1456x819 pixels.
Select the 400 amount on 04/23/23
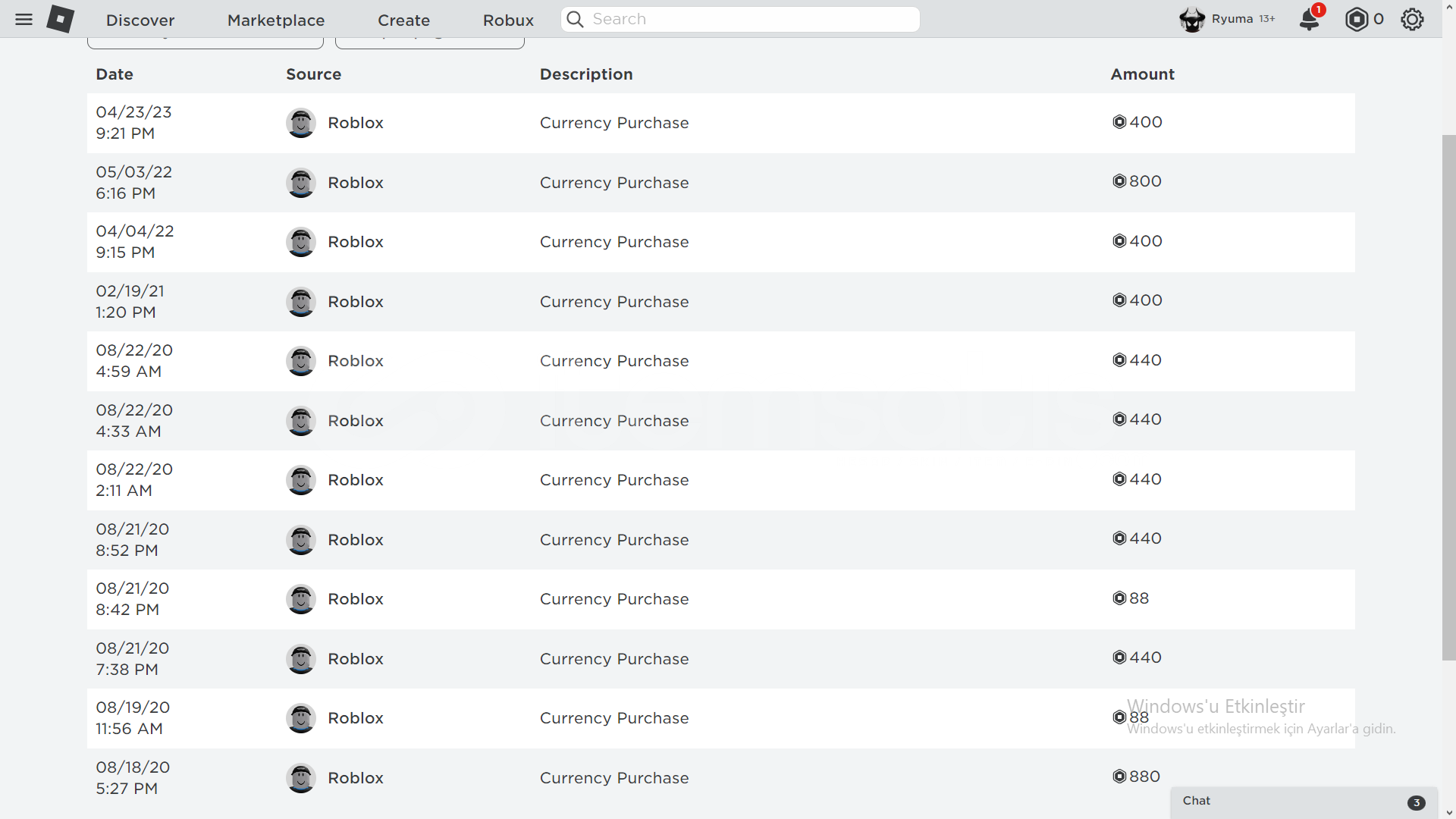[1146, 122]
